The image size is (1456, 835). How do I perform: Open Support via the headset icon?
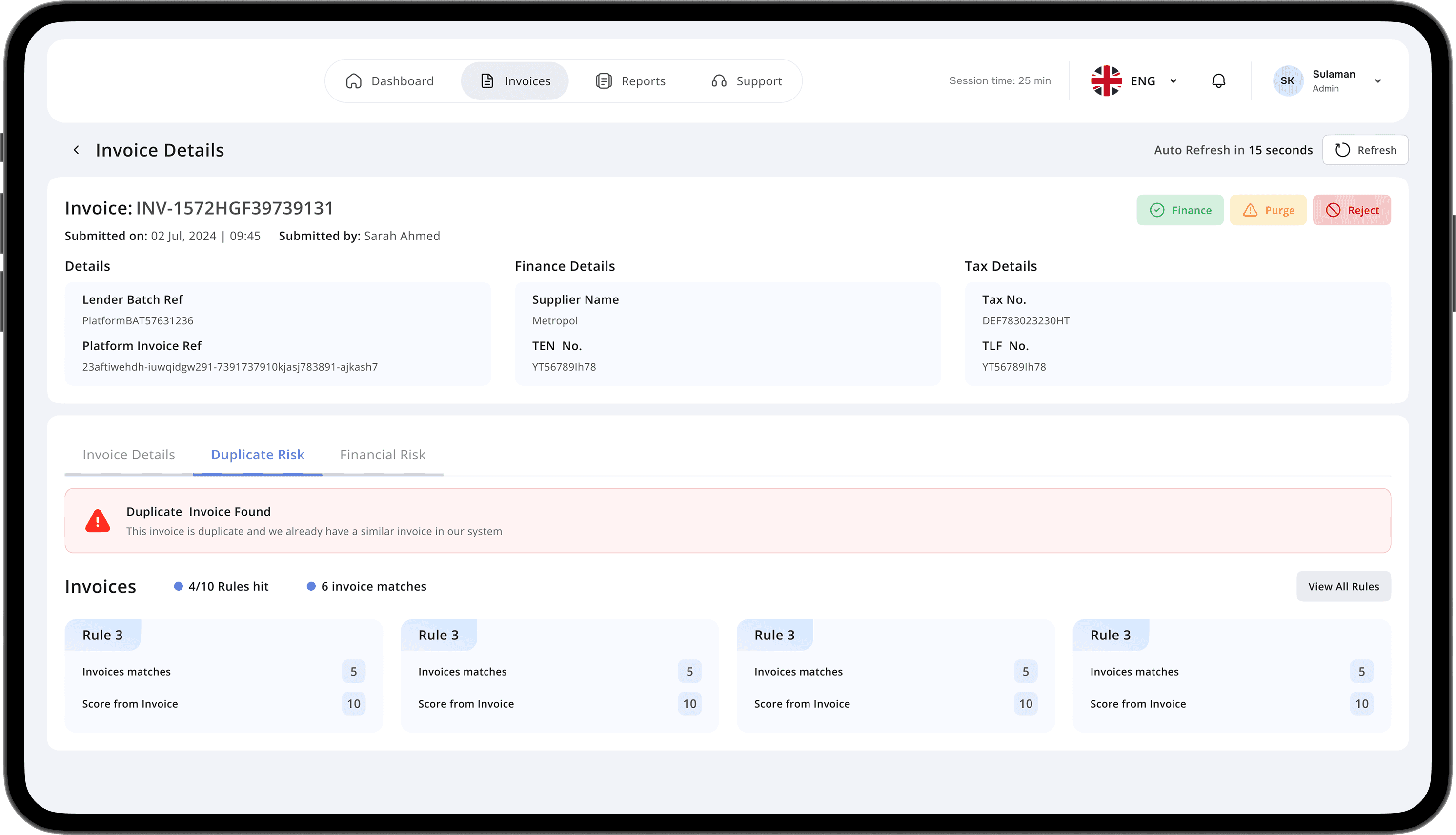point(719,81)
